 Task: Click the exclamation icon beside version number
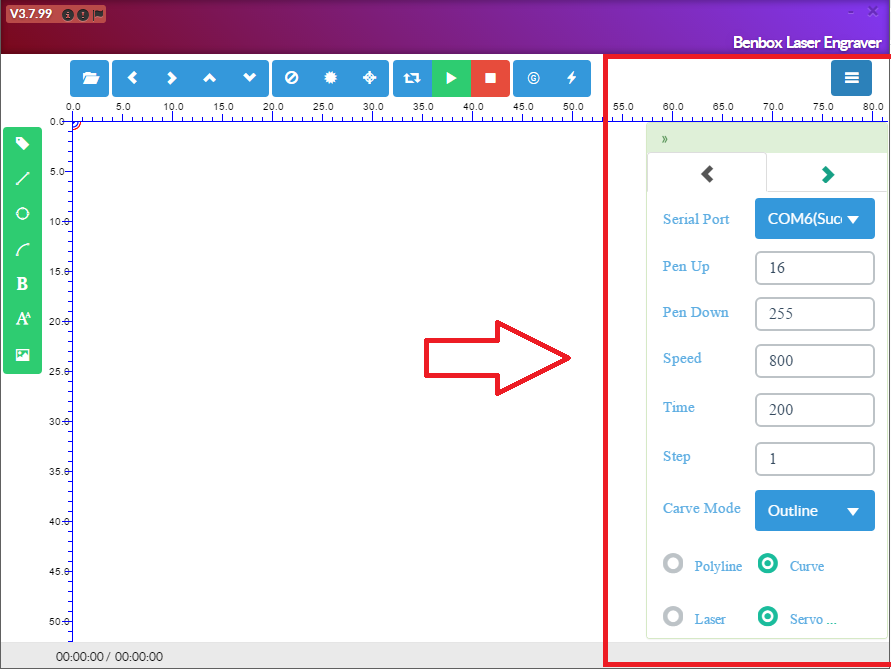click(83, 15)
